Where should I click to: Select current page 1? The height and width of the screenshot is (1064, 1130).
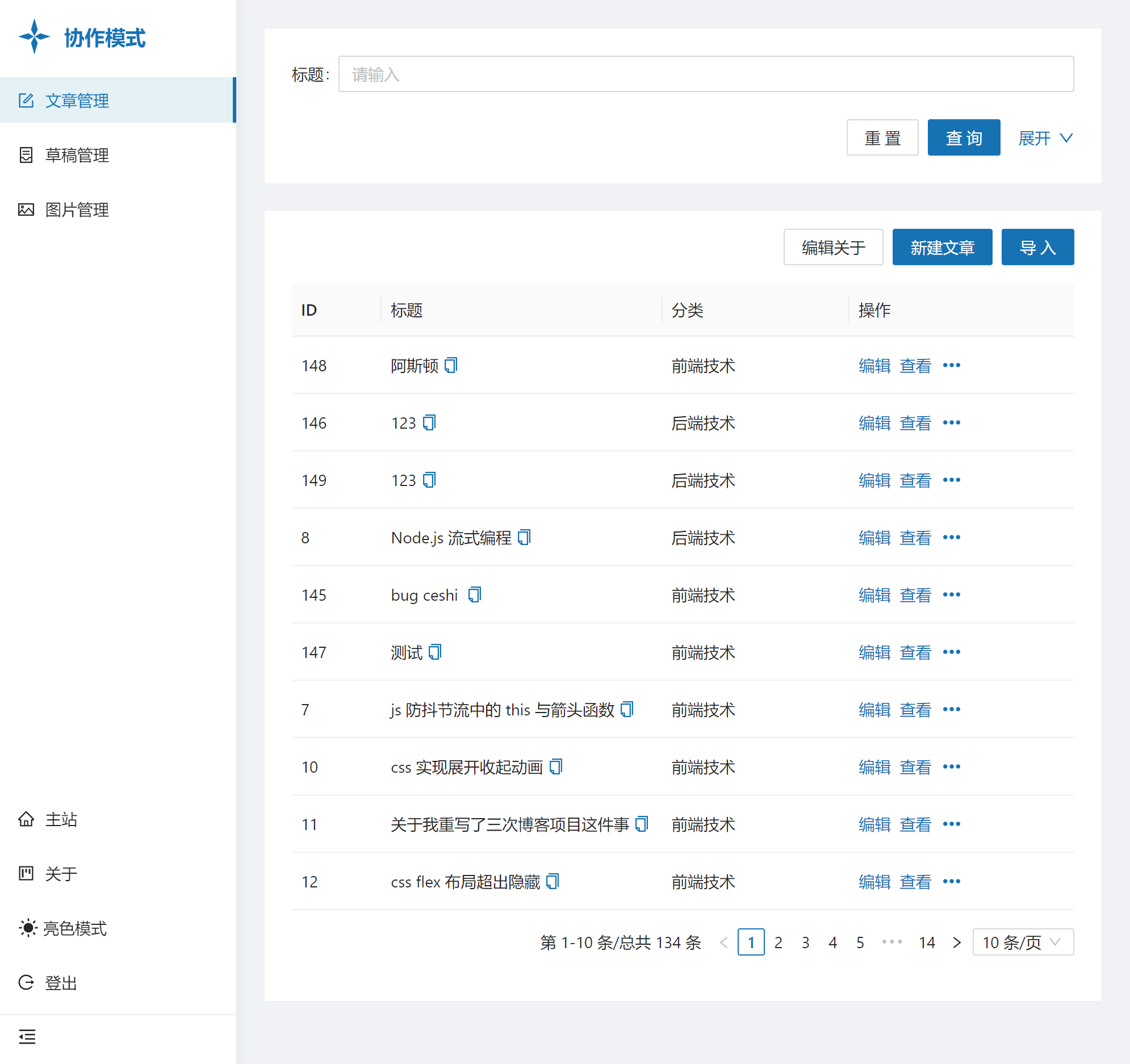(751, 942)
